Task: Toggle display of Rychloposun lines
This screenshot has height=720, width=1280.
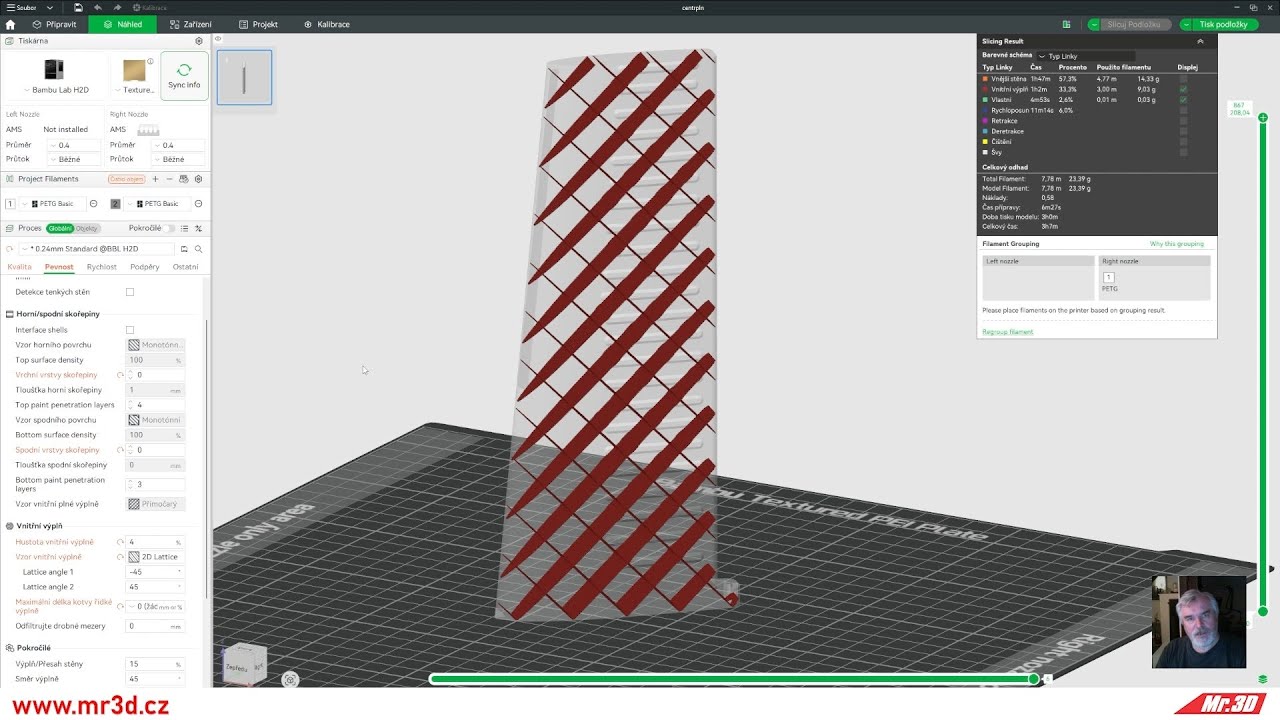Action: [x=1184, y=110]
